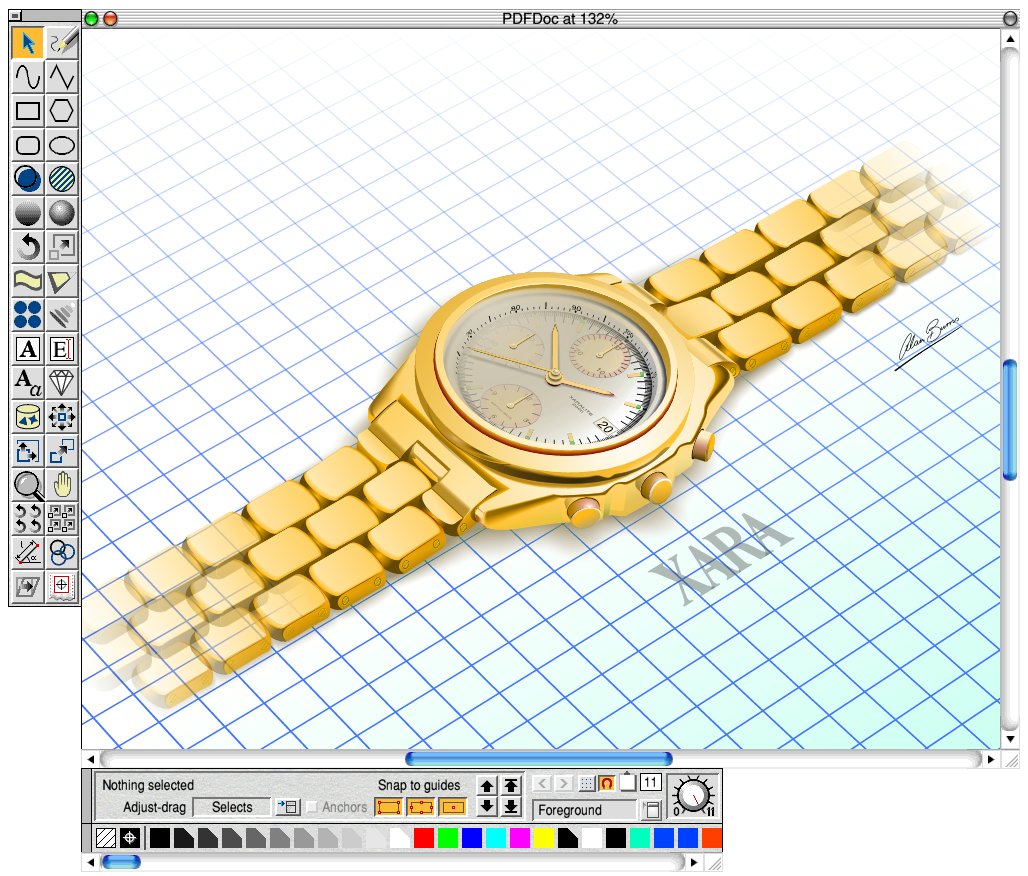Select the no-colour hatched swatch
The height and width of the screenshot is (876, 1028).
105,838
